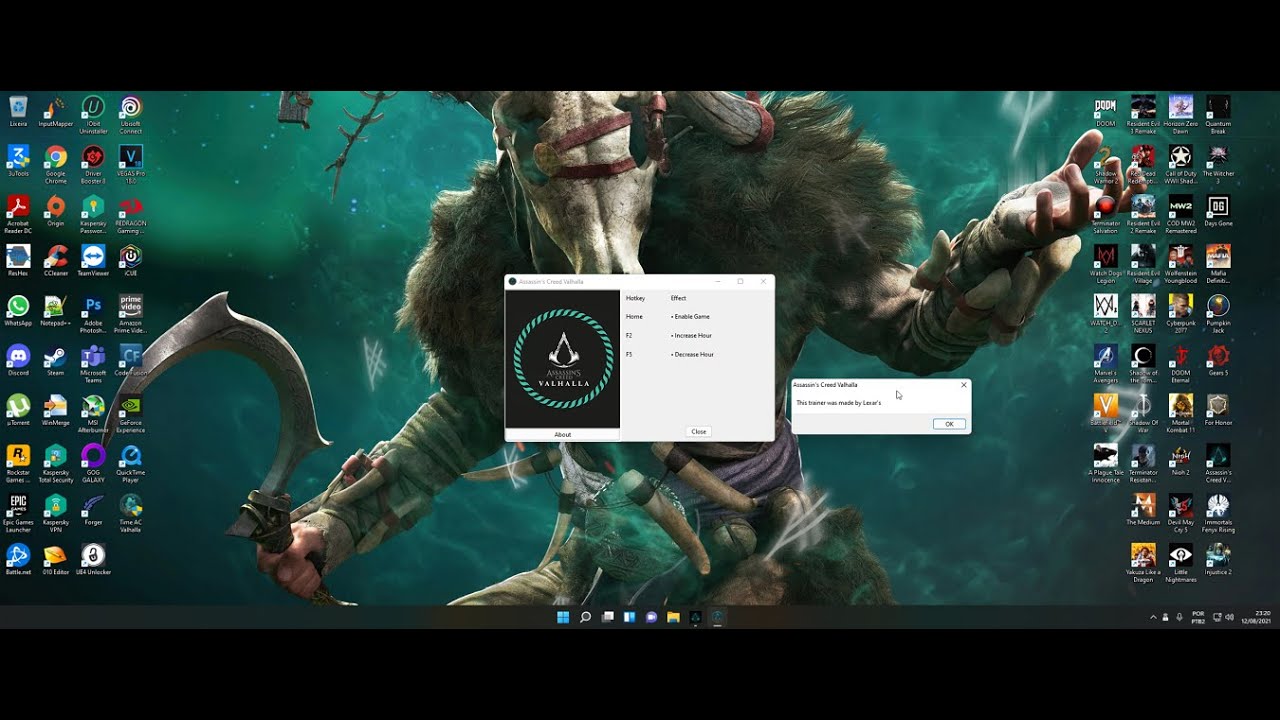The width and height of the screenshot is (1280, 720).
Task: Click the 'This trainer was made by Lexar's' message
Action: 838,403
